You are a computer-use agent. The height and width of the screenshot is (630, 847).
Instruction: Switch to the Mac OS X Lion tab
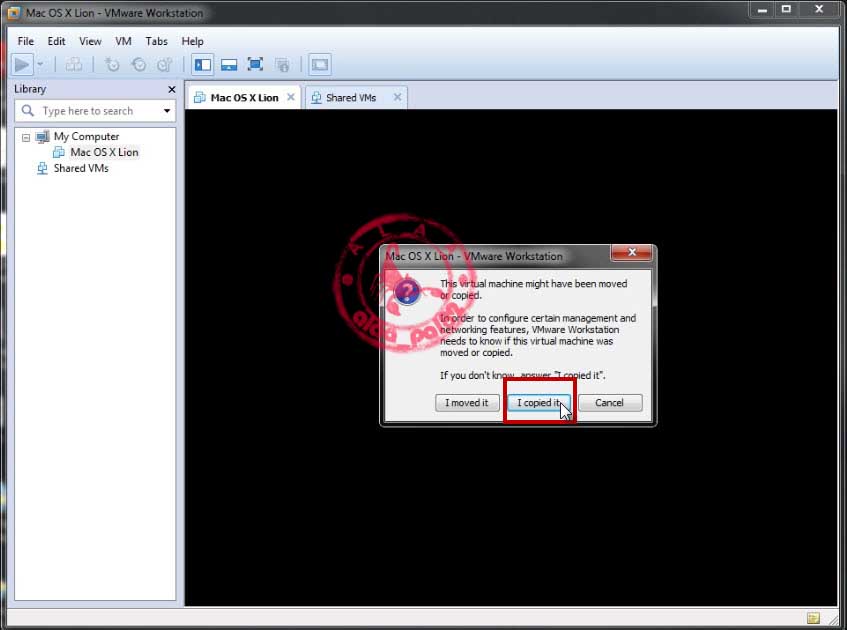(x=244, y=98)
